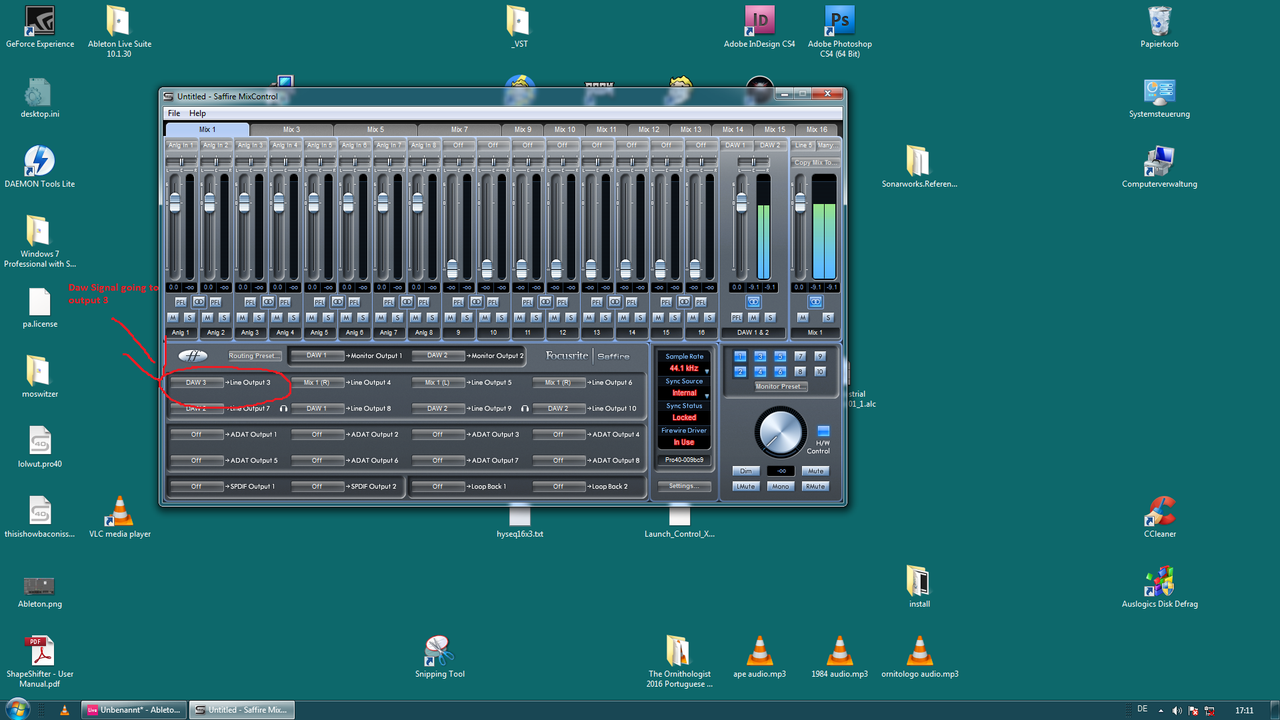Toggle stereo link for Anlg 5 and 6

(x=337, y=302)
